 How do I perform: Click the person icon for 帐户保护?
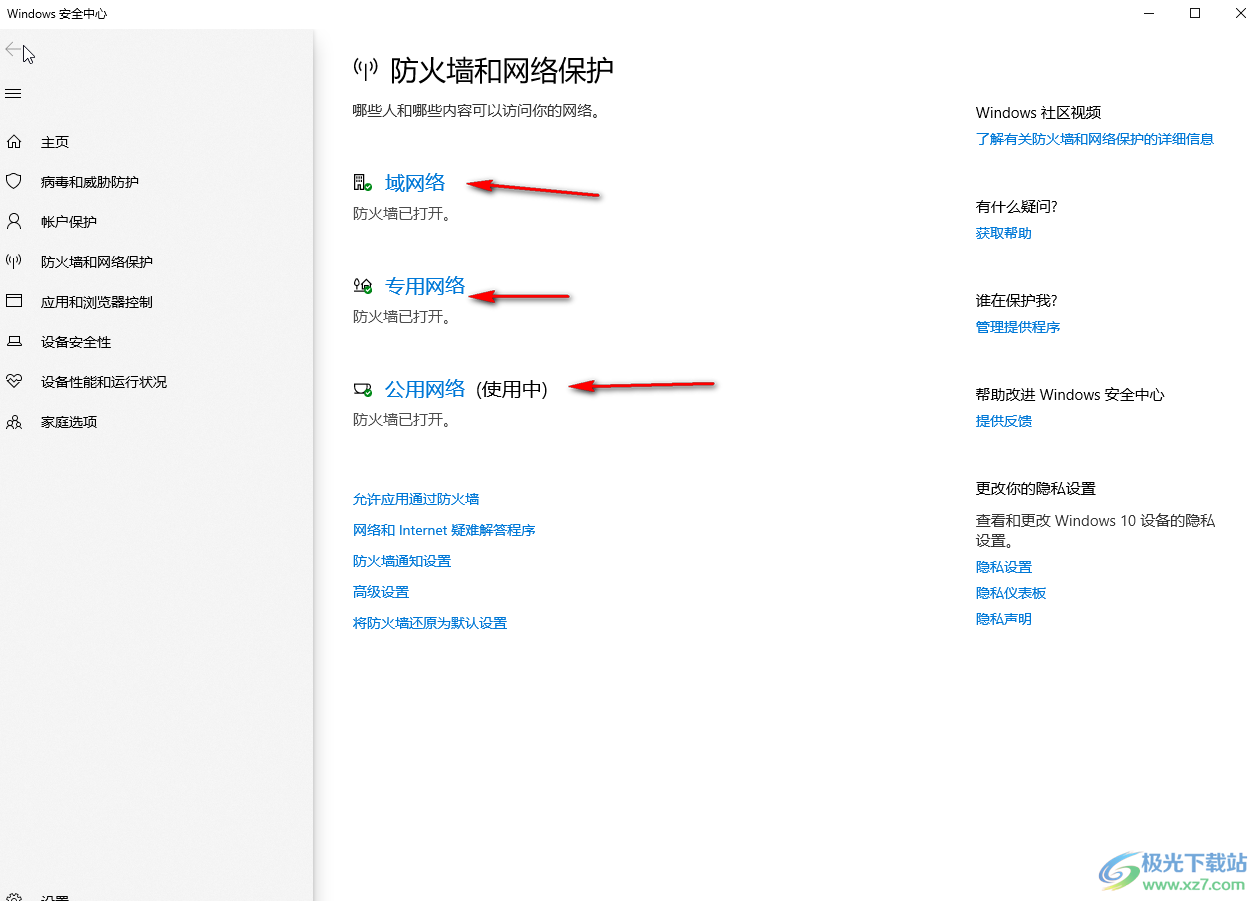coord(14,221)
